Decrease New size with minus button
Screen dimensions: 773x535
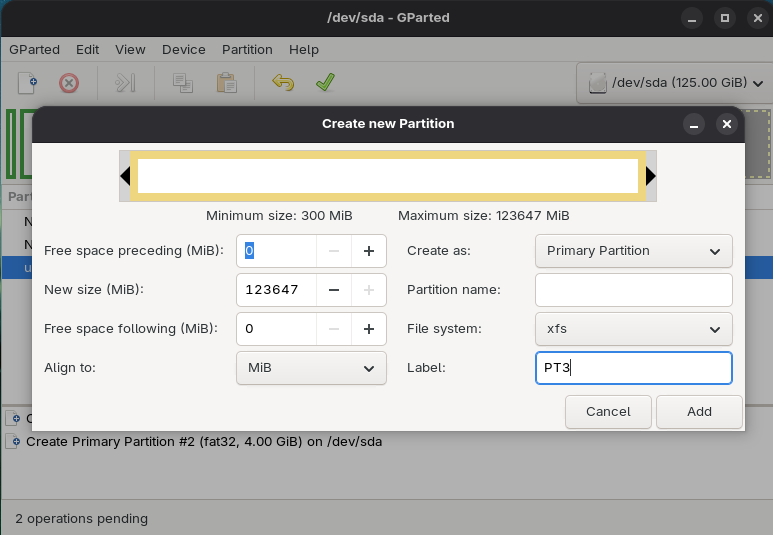tap(333, 290)
